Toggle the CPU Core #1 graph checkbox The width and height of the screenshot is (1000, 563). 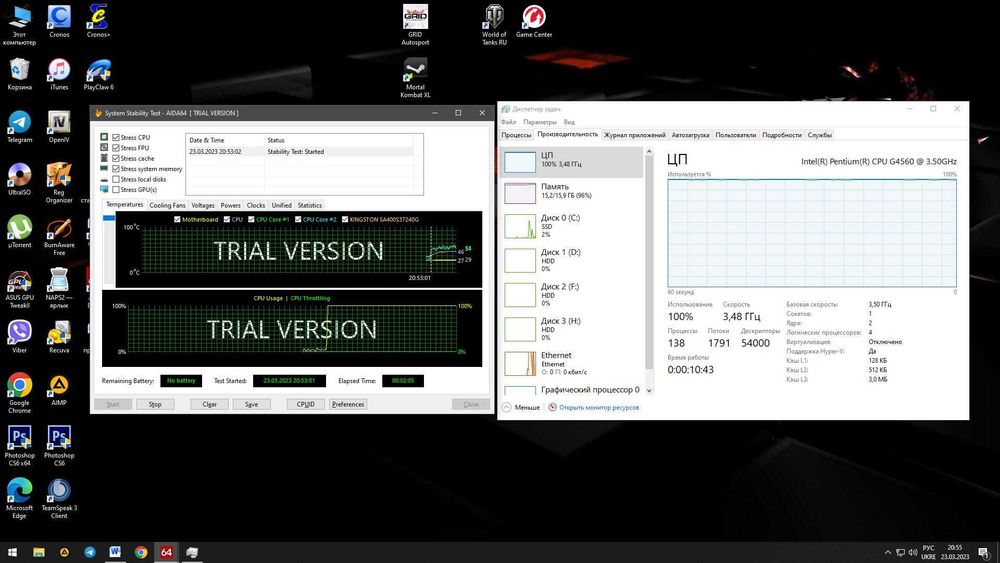(251, 219)
